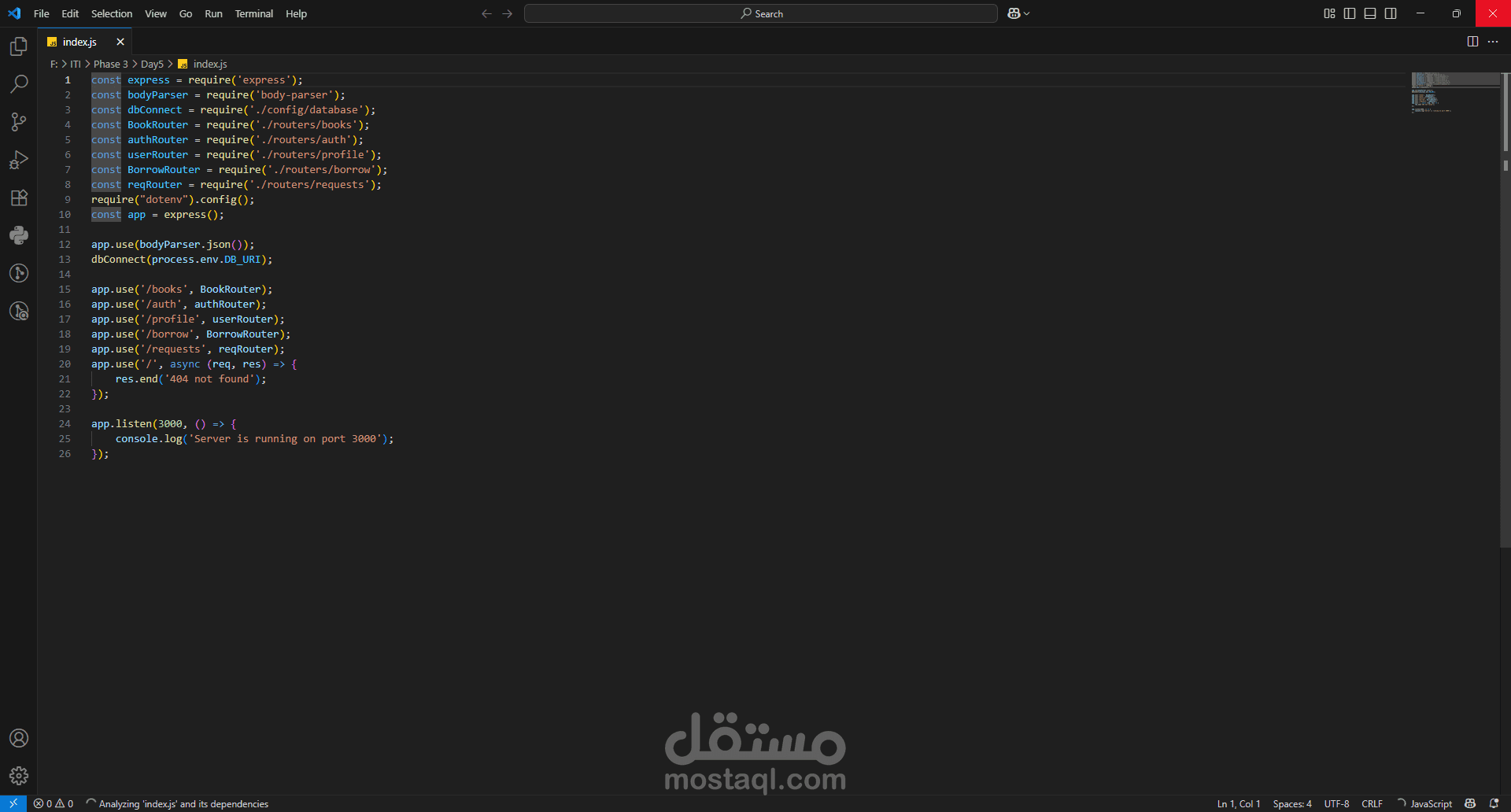Click the code minimap preview
The width and height of the screenshot is (1511, 812).
[1454, 93]
